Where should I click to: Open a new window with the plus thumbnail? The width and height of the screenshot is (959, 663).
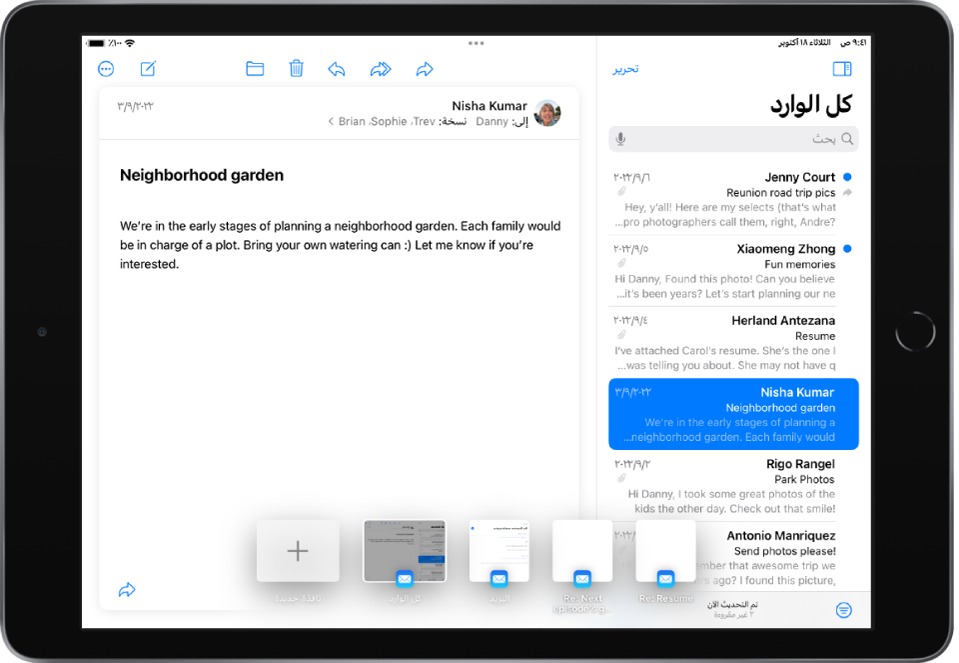(x=297, y=551)
